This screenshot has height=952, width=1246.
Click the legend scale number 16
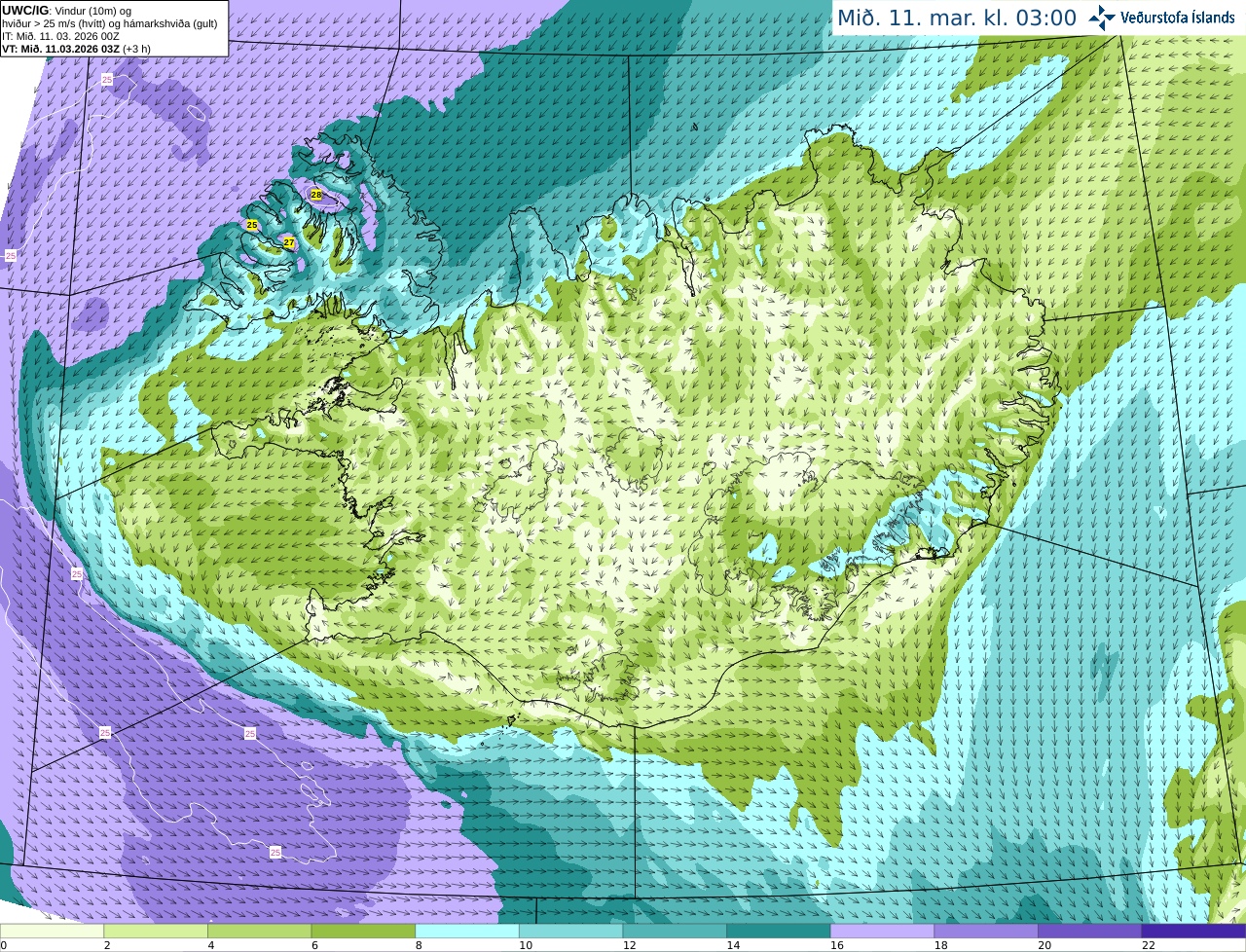[836, 945]
